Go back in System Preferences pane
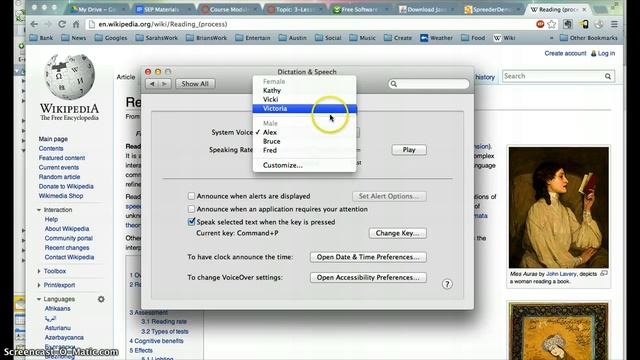This screenshot has height=360, width=640. click(152, 84)
